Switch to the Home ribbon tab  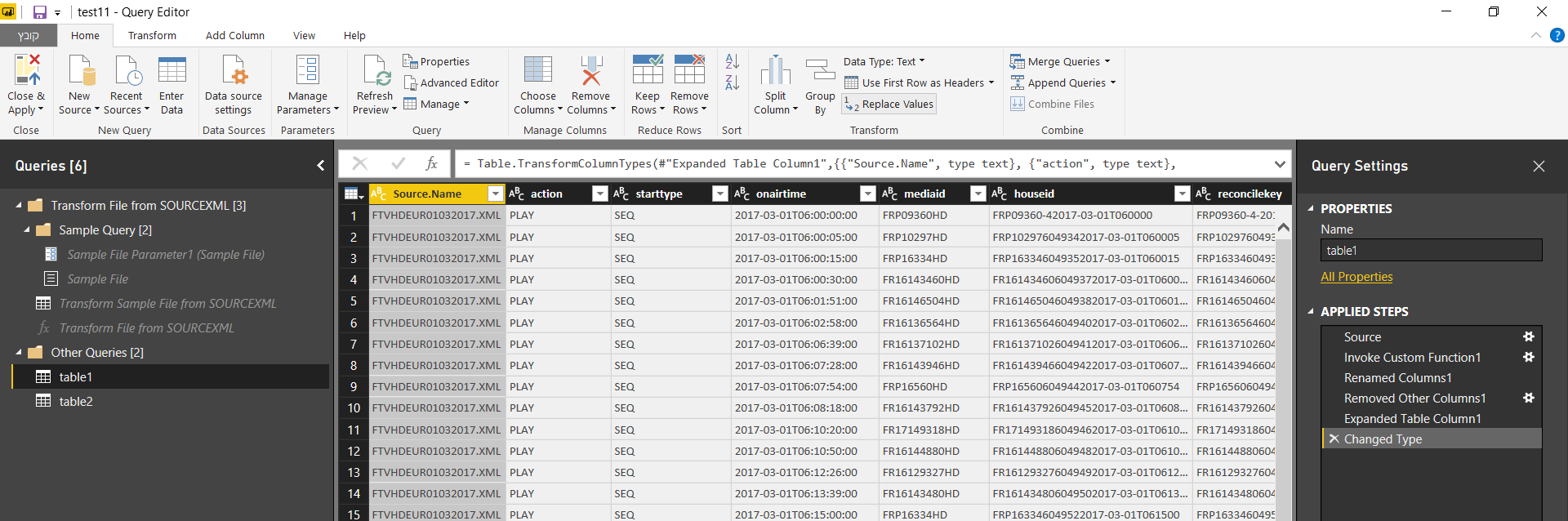click(x=85, y=35)
